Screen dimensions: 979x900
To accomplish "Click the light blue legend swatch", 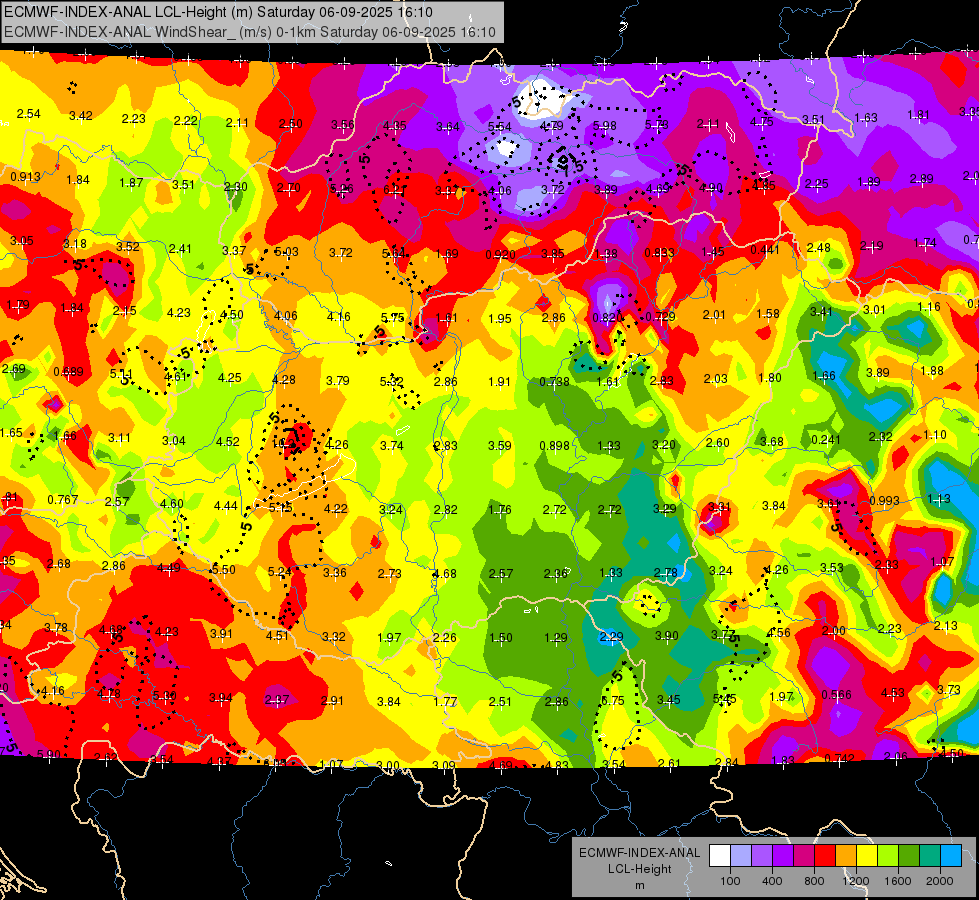I will point(951,856).
